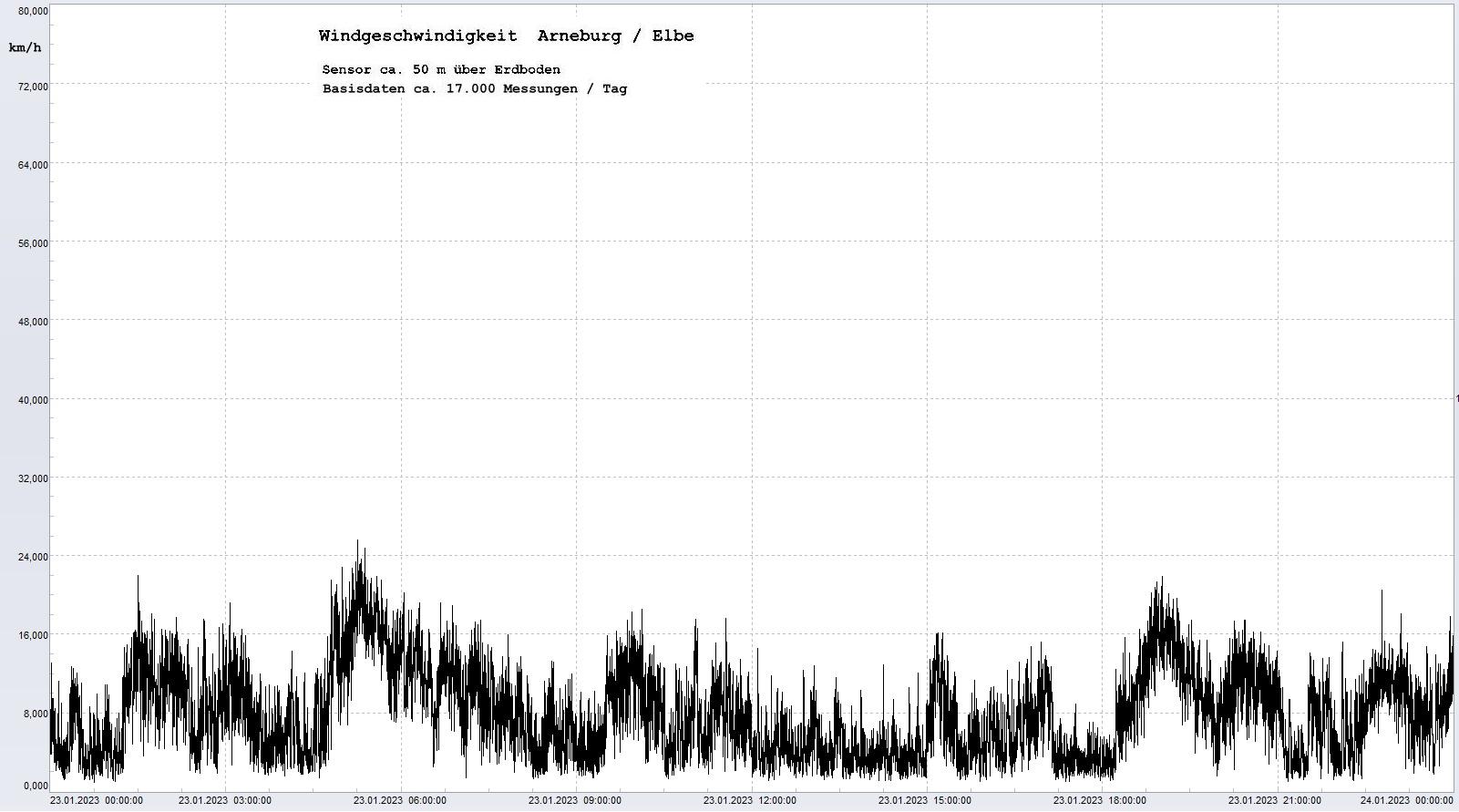The width and height of the screenshot is (1459, 812).
Task: Pick the 23.01.2023 09:00:00 time label
Action: (575, 801)
